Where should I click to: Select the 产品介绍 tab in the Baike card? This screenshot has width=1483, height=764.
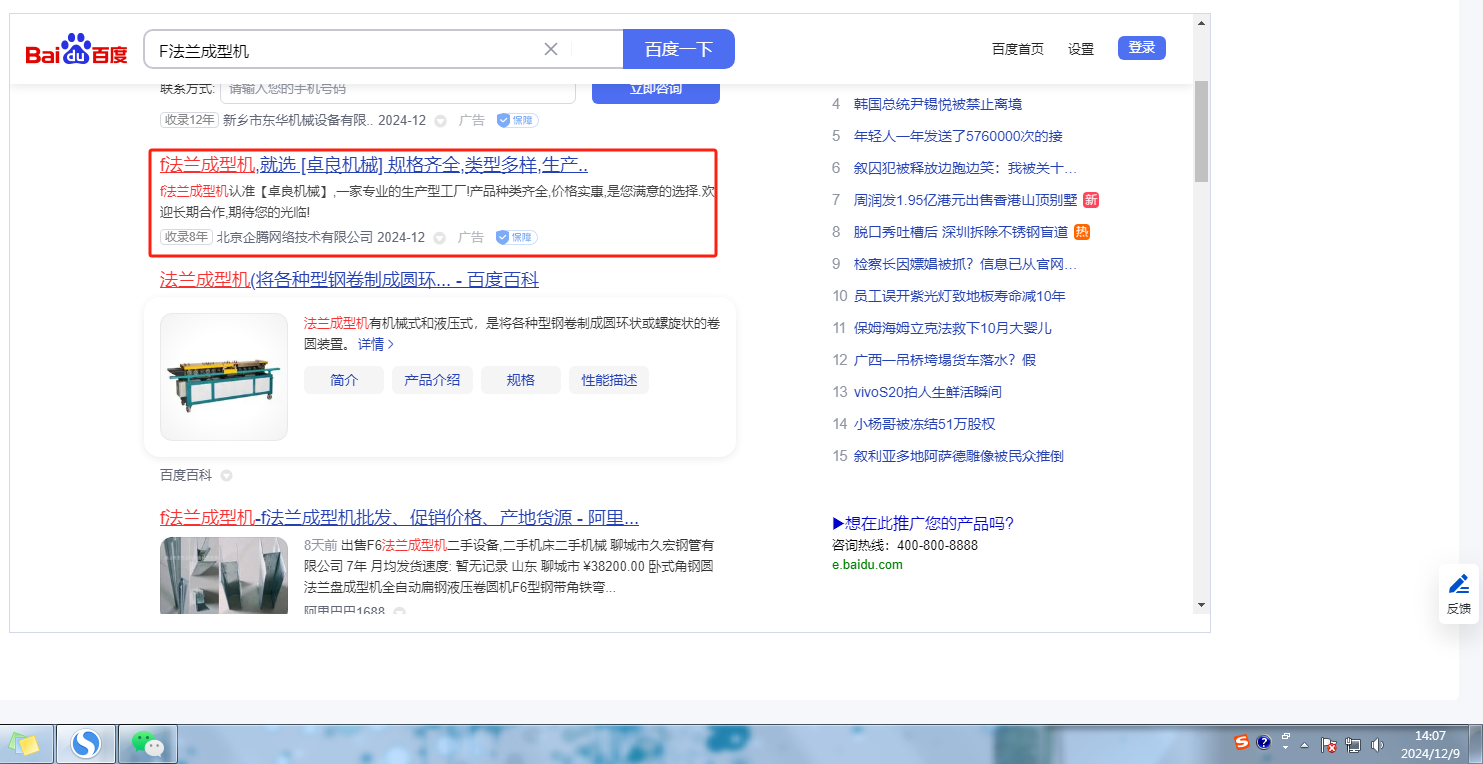[432, 380]
